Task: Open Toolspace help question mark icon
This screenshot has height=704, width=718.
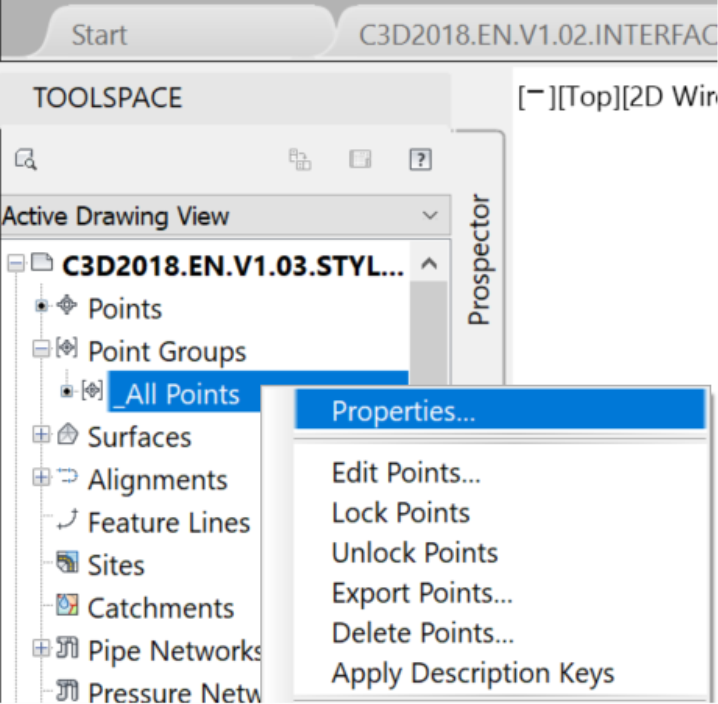Action: click(x=420, y=159)
